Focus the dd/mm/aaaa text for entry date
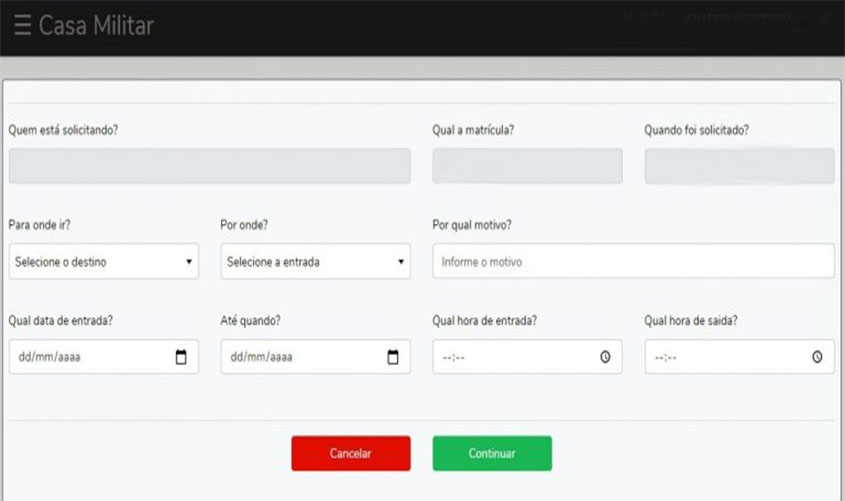 click(48, 357)
